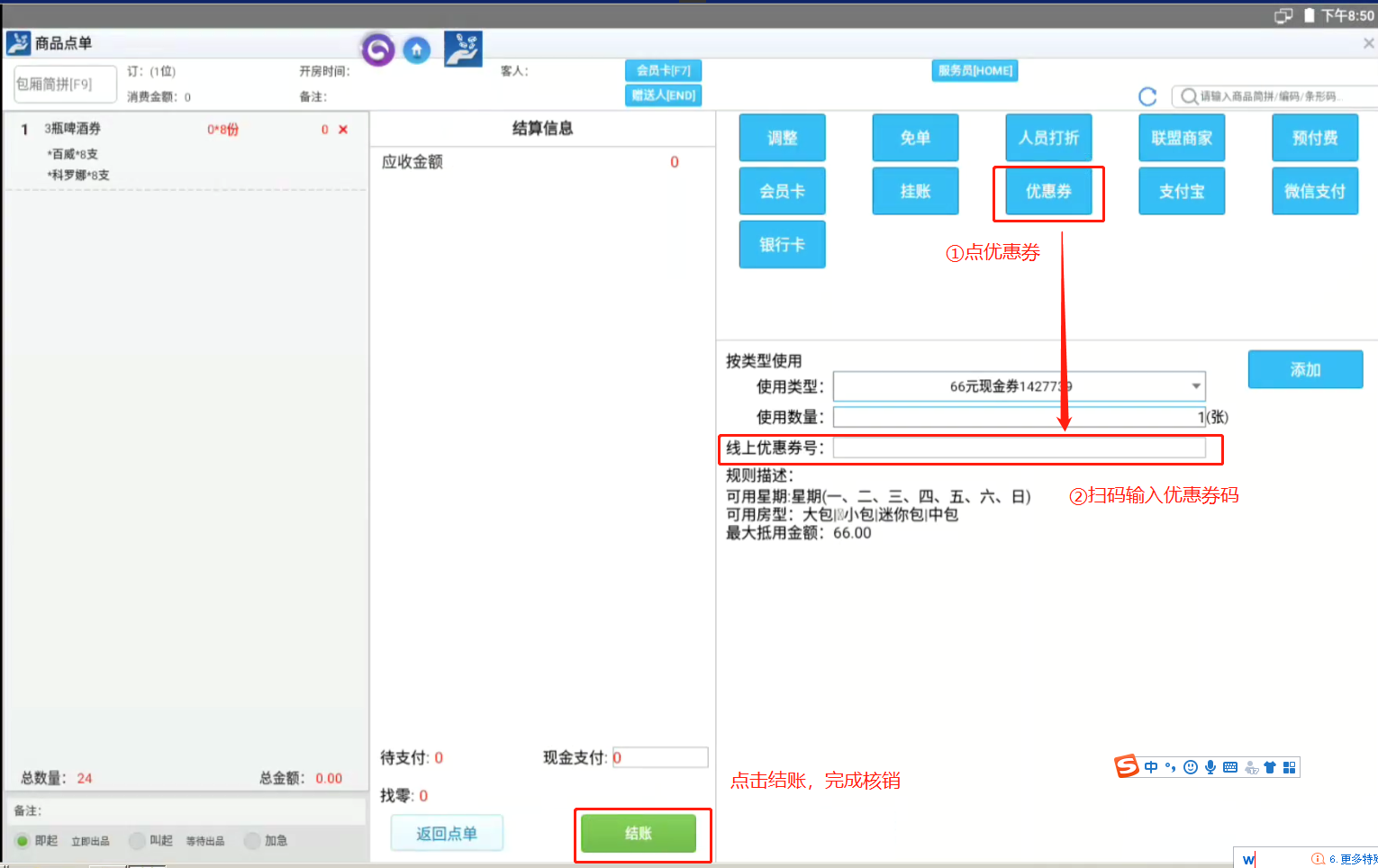Choose 银行卡 payment button
This screenshot has height=868, width=1378.
coord(782,244)
